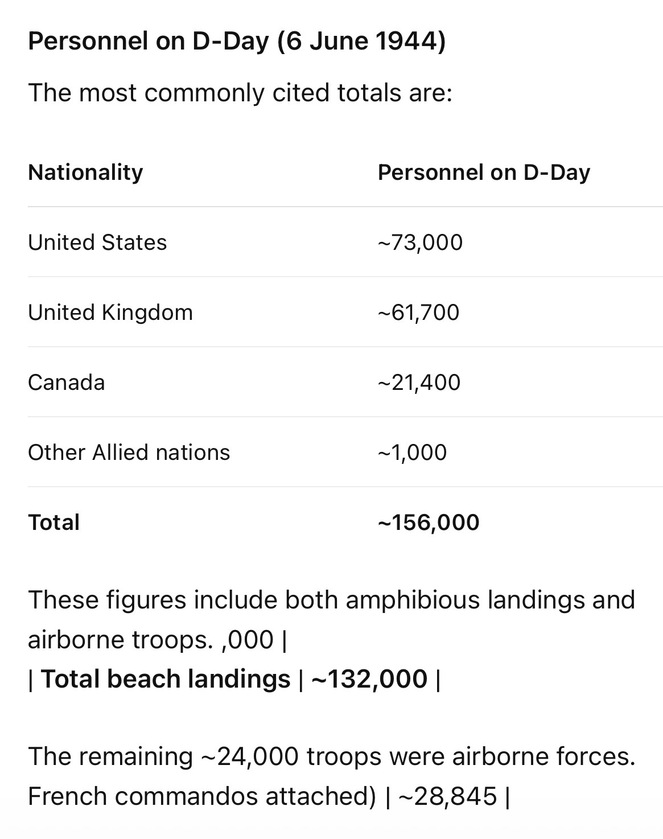The height and width of the screenshot is (839, 663).
Task: Click the ~73,000 value
Action: (420, 242)
